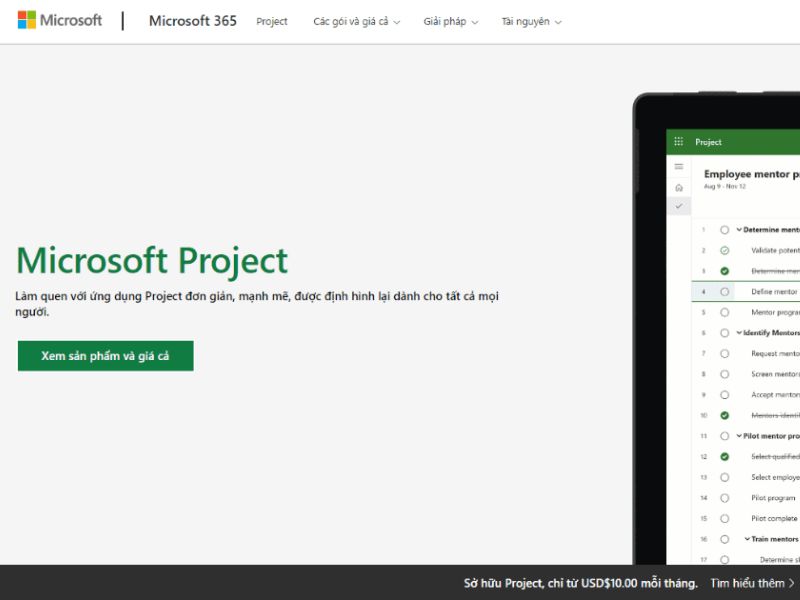
Task: Collapse the Train mentors group chevron
Action: tap(747, 539)
